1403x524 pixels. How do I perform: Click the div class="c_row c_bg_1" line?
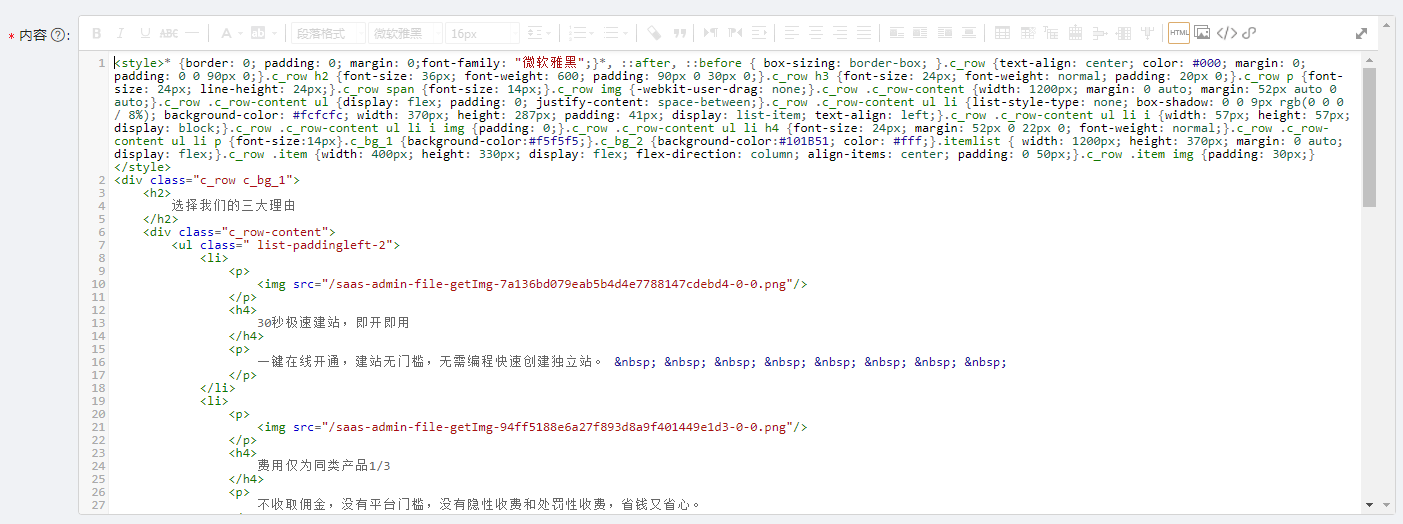tap(207, 179)
